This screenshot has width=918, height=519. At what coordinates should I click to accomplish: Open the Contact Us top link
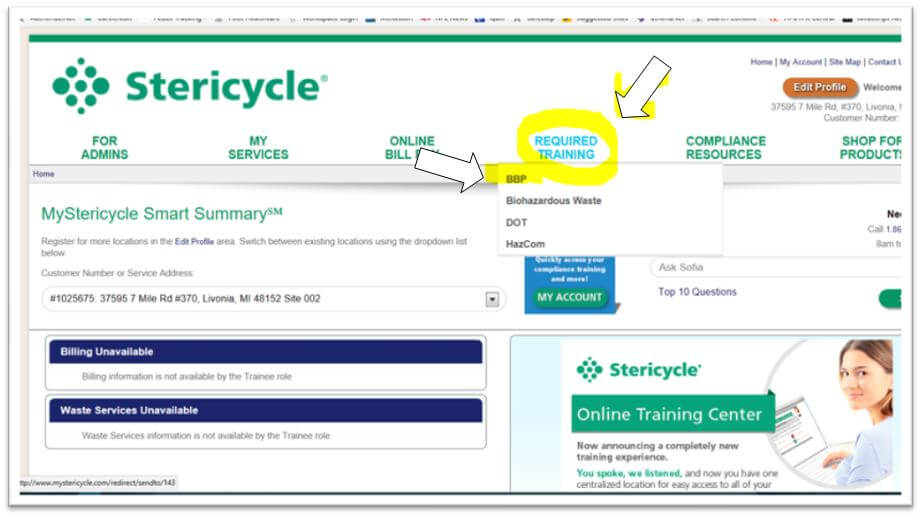pyautogui.click(x=885, y=62)
